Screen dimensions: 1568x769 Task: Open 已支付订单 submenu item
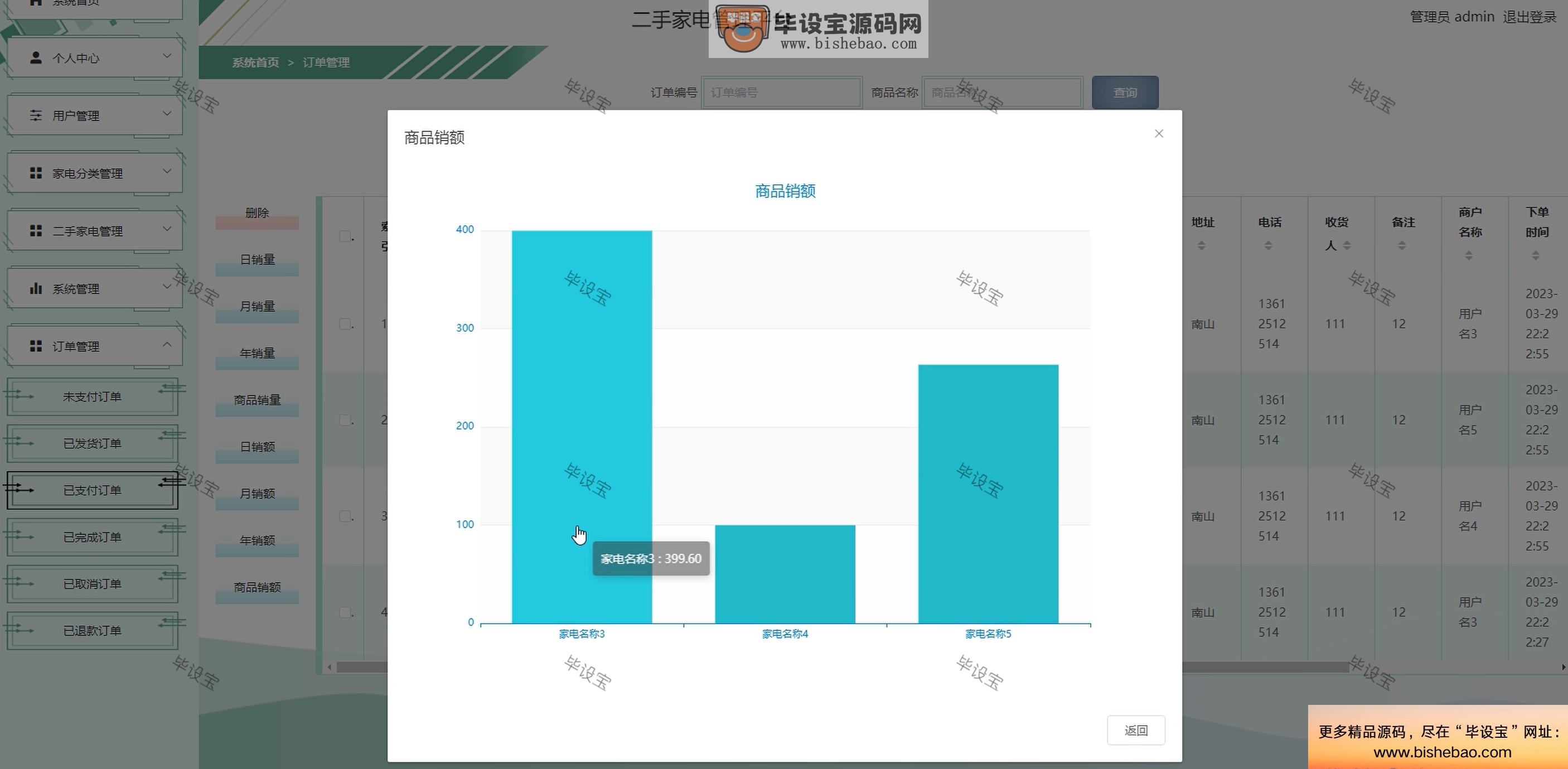pyautogui.click(x=93, y=490)
